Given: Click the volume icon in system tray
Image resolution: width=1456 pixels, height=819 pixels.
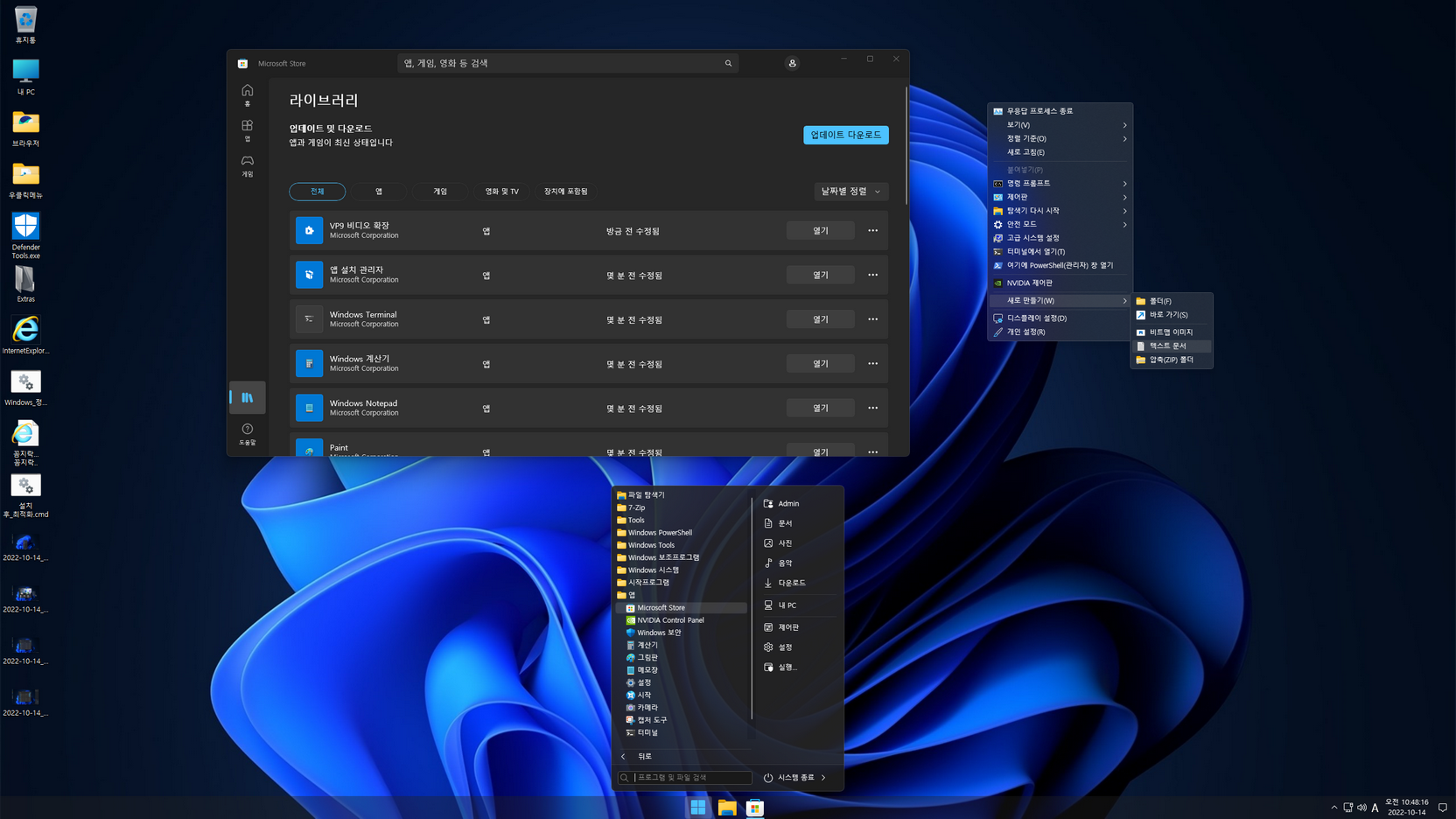Looking at the screenshot, I should (1361, 808).
